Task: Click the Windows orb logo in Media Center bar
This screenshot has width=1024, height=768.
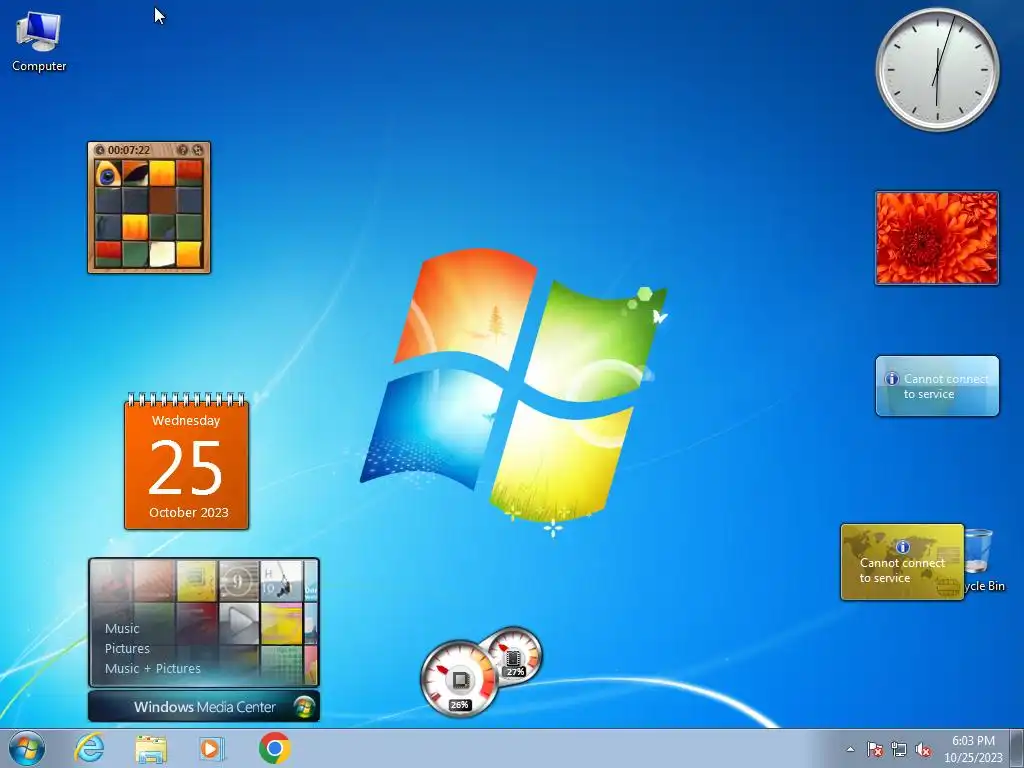Action: [303, 707]
